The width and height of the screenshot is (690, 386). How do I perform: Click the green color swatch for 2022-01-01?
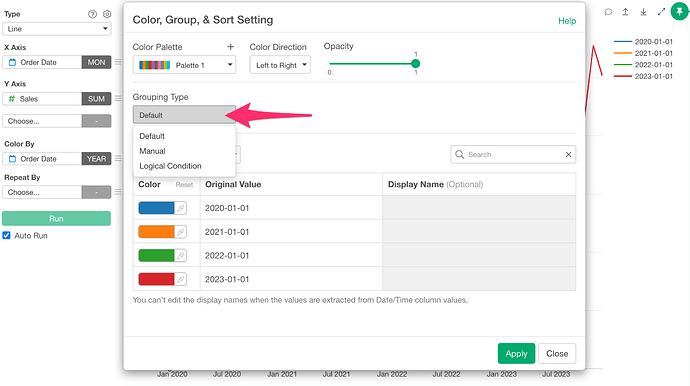coord(156,256)
